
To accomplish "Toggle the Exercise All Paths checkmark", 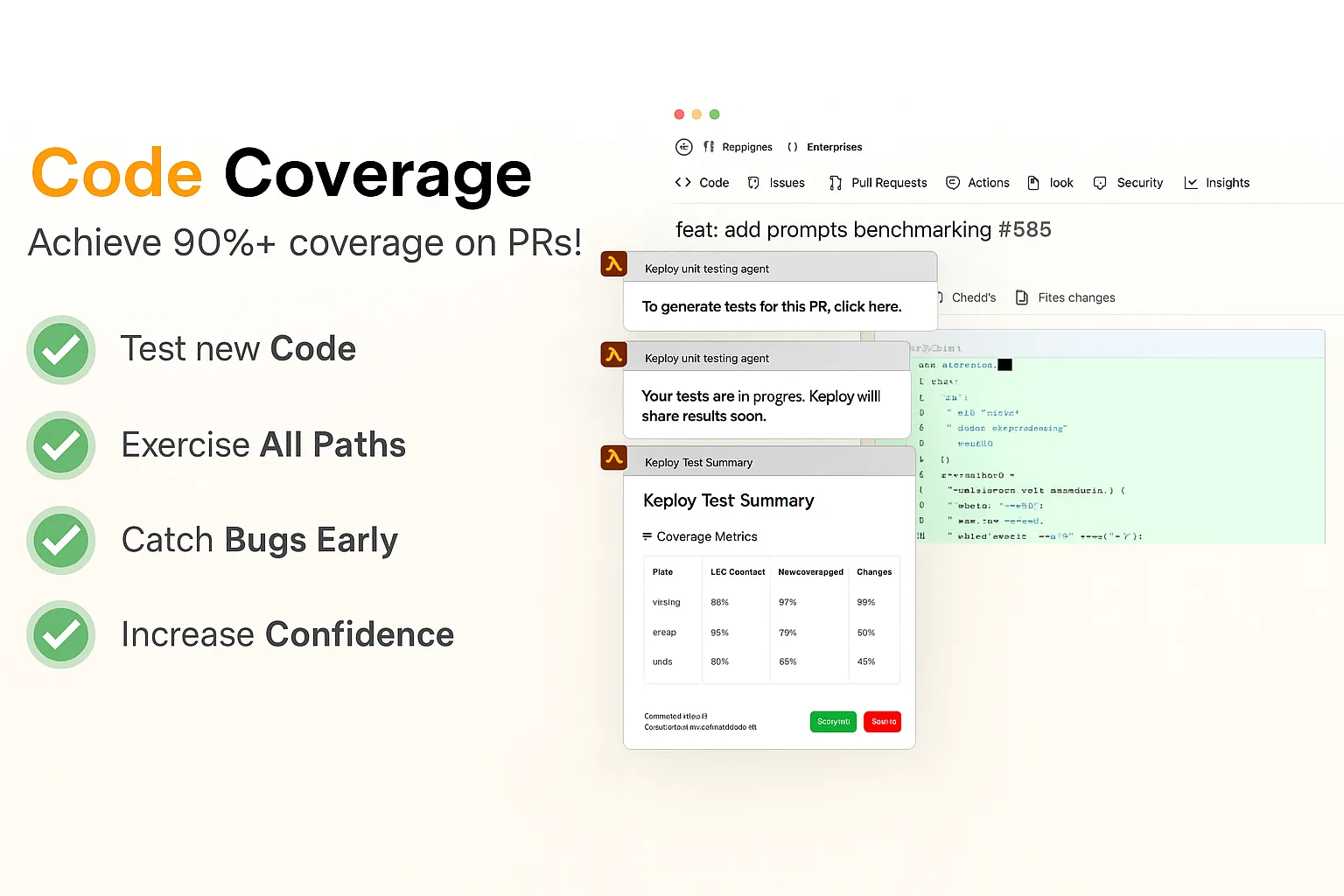I will pos(60,445).
